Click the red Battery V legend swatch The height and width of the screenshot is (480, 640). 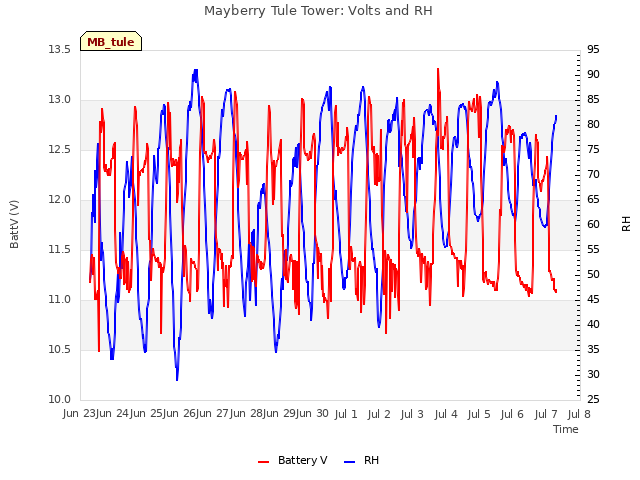[264, 461]
